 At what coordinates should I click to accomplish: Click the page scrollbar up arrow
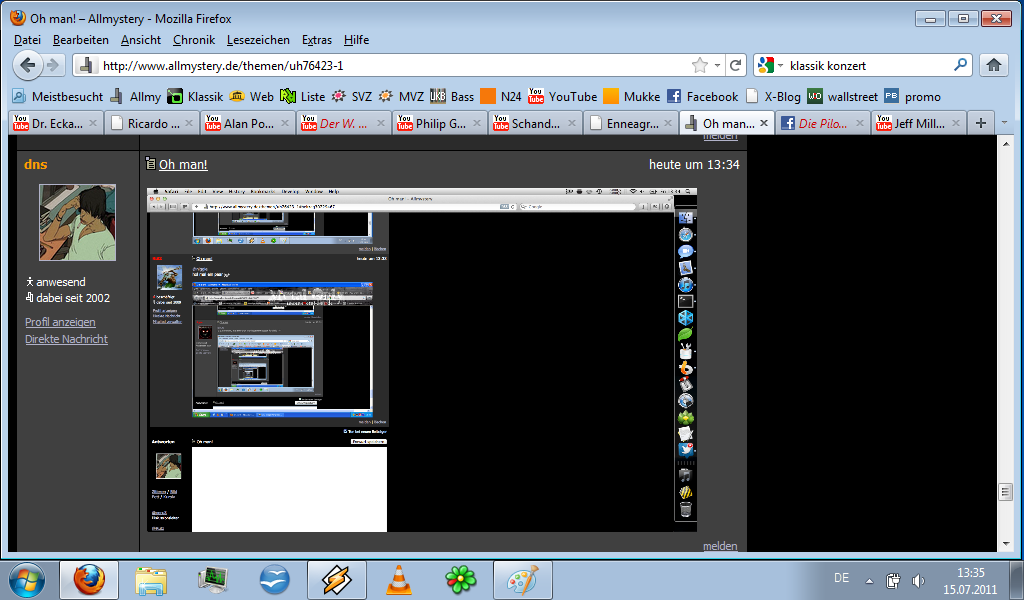[x=1005, y=143]
